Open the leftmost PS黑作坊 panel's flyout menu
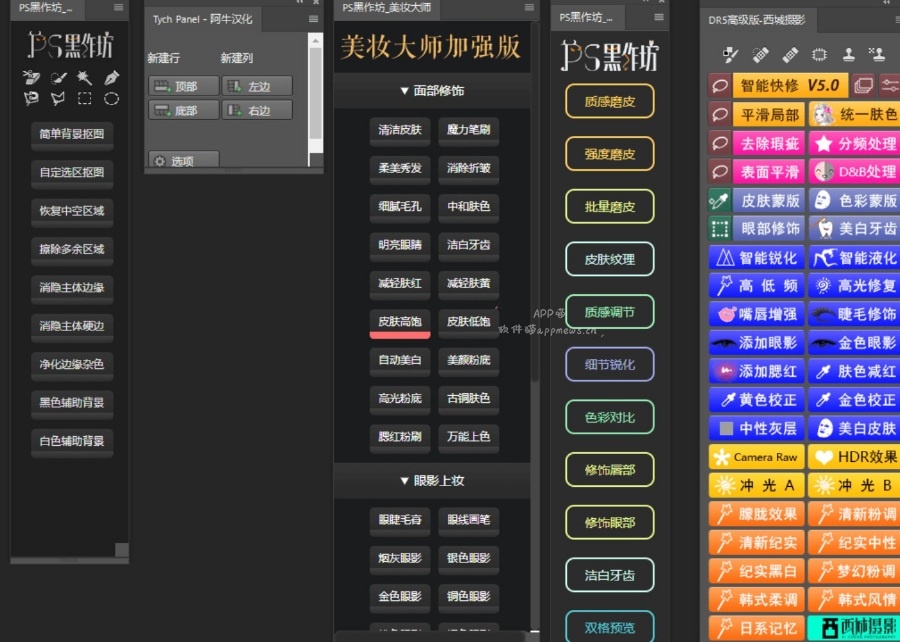This screenshot has width=900, height=642. pos(118,7)
